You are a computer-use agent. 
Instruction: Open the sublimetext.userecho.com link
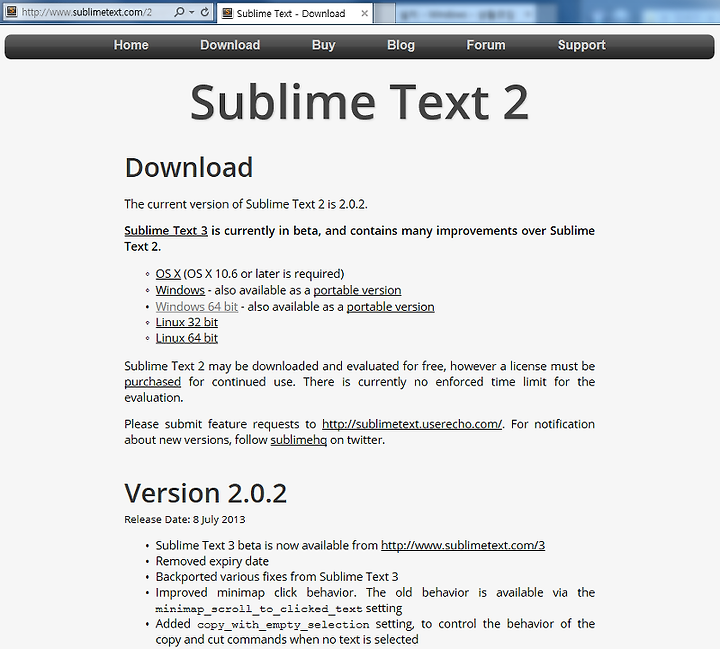tap(412, 424)
